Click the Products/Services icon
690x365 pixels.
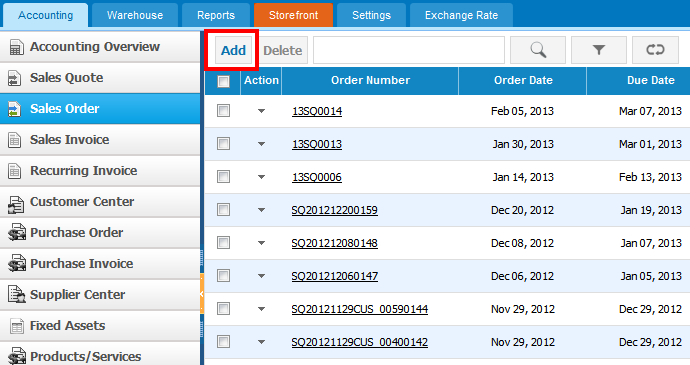[x=17, y=356]
